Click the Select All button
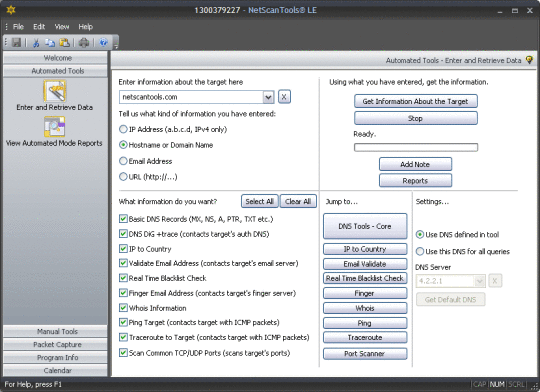 pyautogui.click(x=260, y=202)
